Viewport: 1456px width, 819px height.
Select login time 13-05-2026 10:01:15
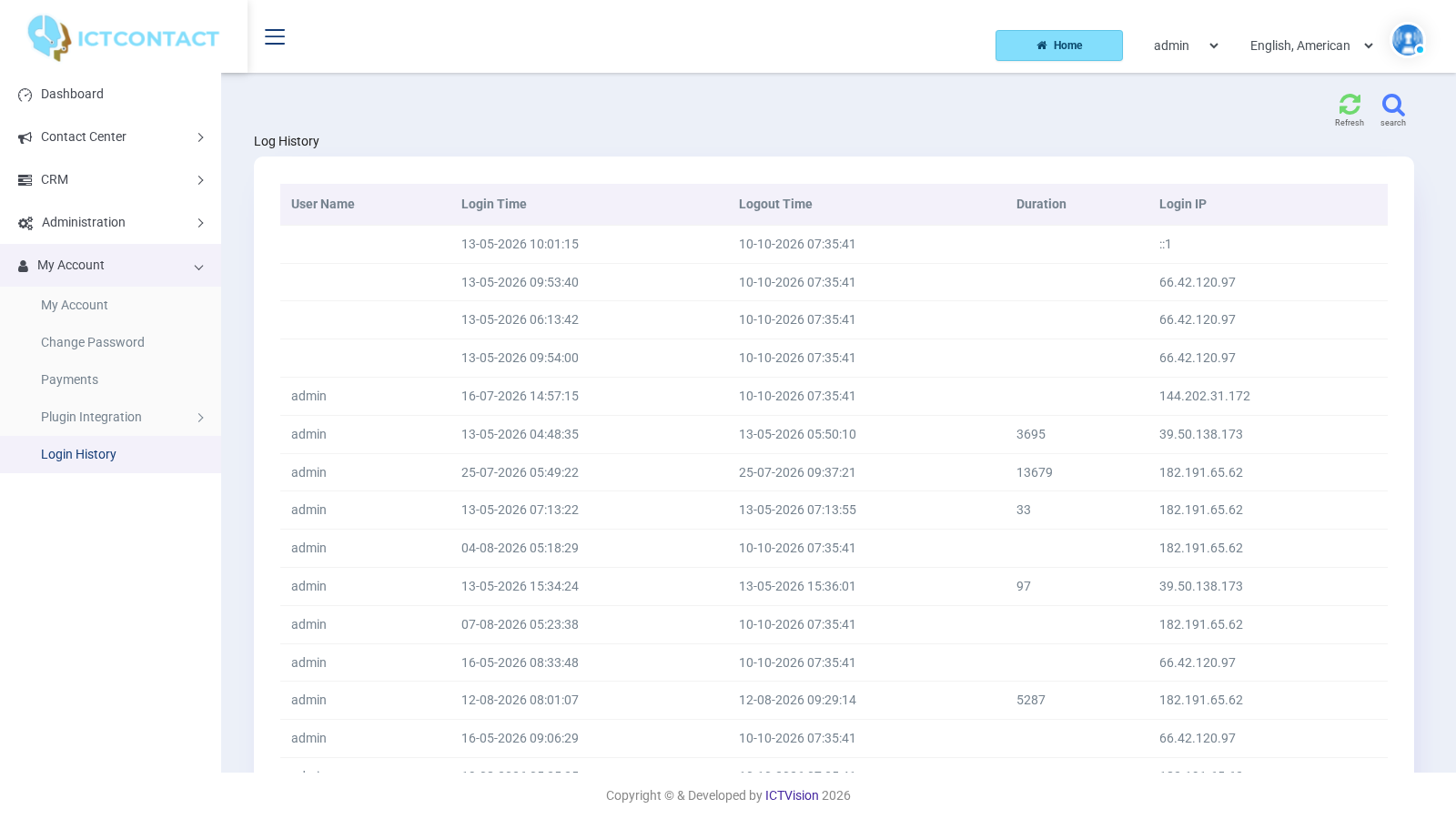[x=520, y=244]
